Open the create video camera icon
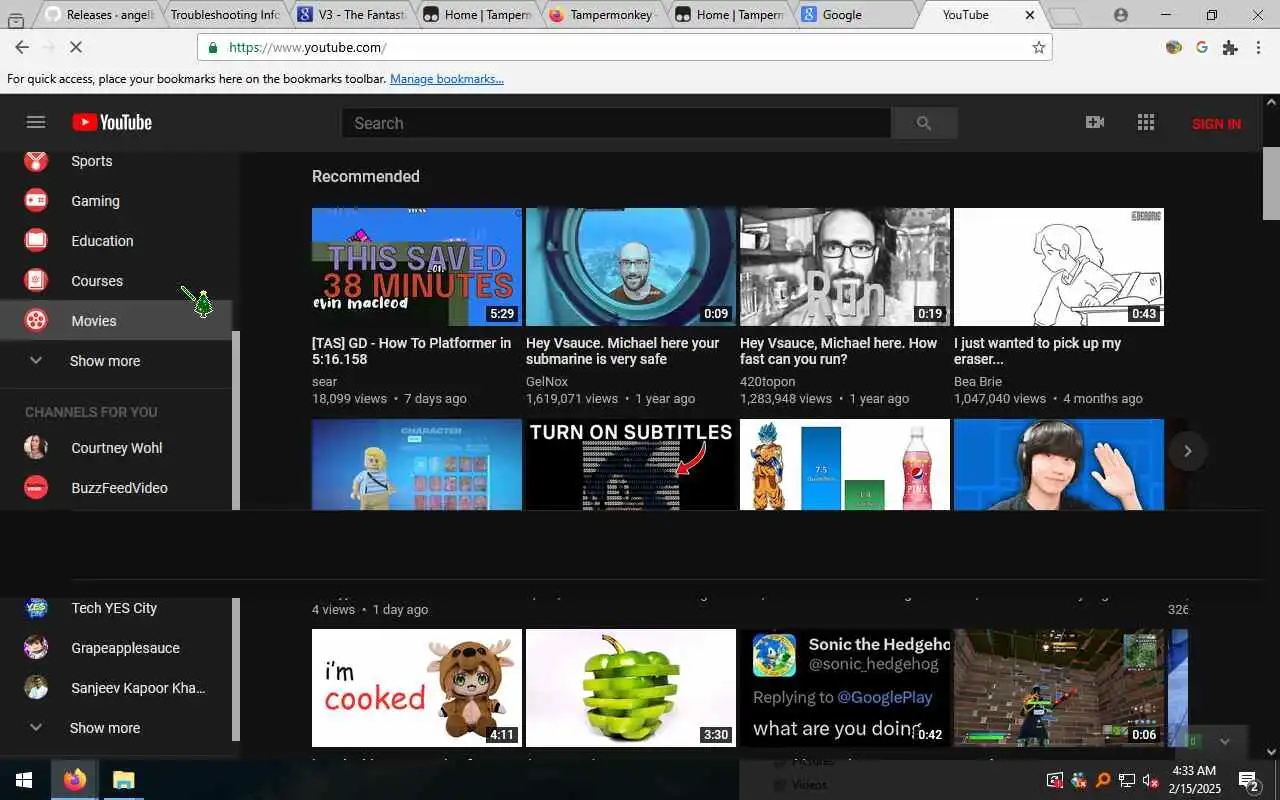 [1095, 122]
